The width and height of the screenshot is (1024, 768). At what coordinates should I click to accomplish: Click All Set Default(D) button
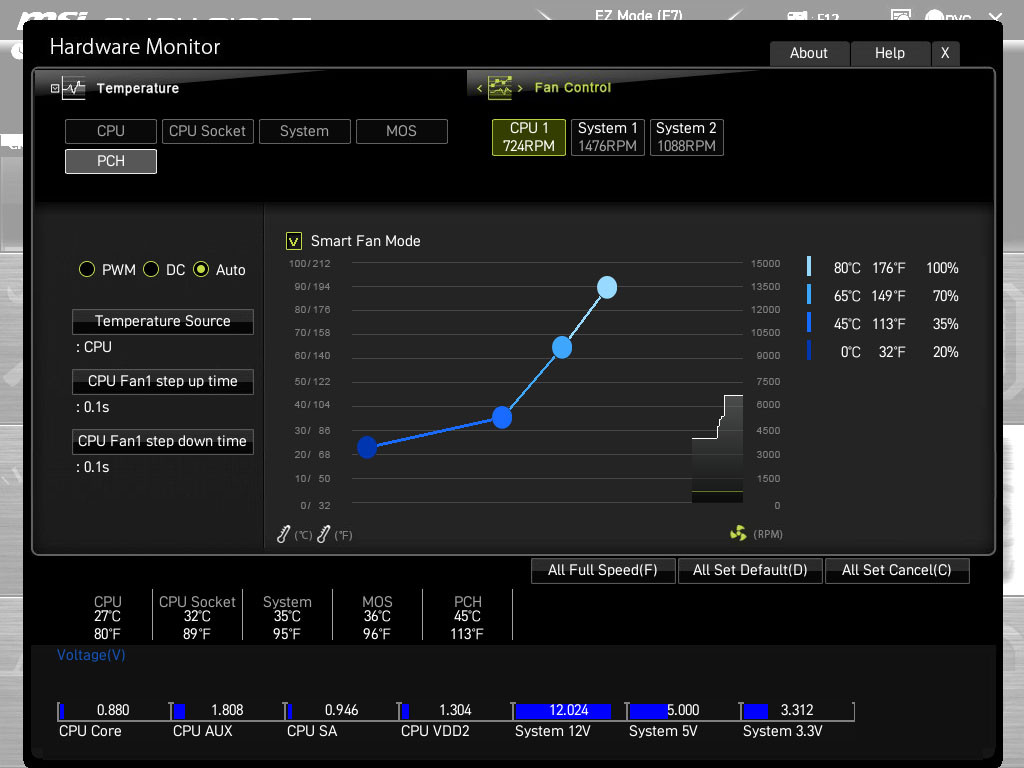(x=750, y=570)
